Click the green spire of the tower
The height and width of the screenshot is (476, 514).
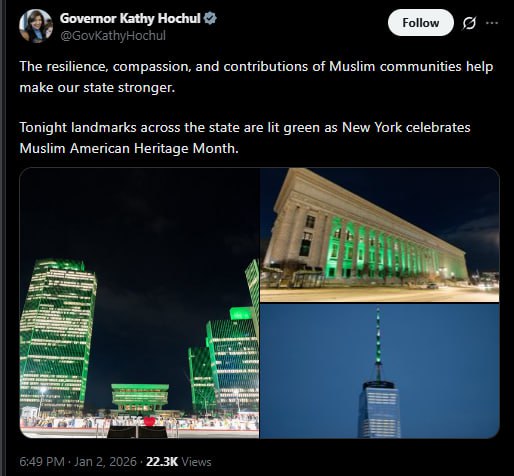(378, 343)
